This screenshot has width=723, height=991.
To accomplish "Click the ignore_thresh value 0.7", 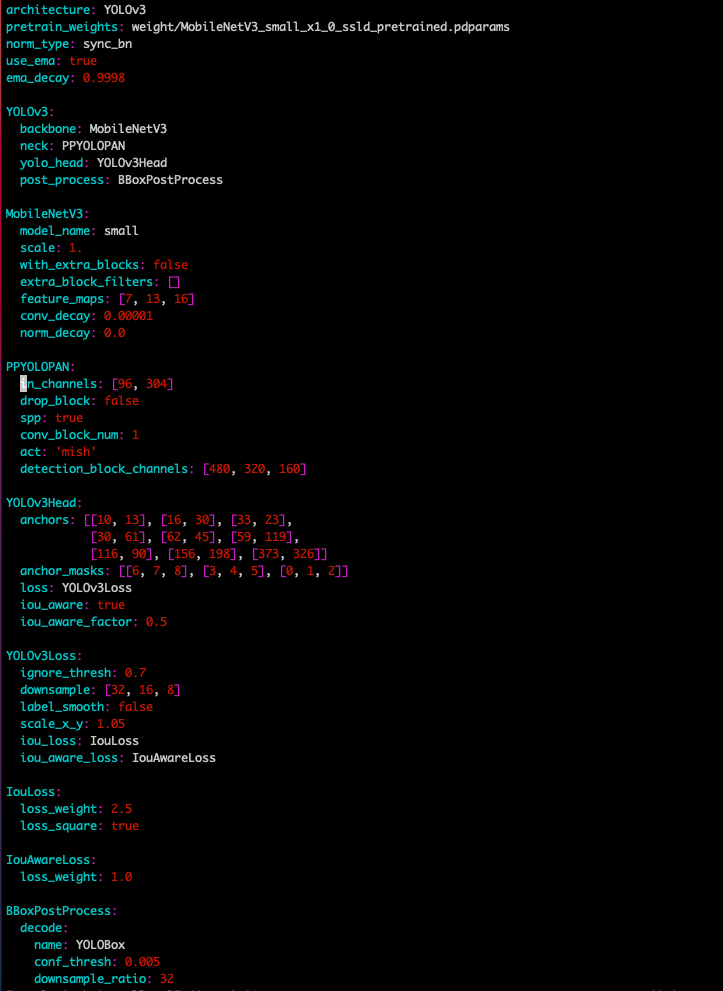I will tap(135, 672).
